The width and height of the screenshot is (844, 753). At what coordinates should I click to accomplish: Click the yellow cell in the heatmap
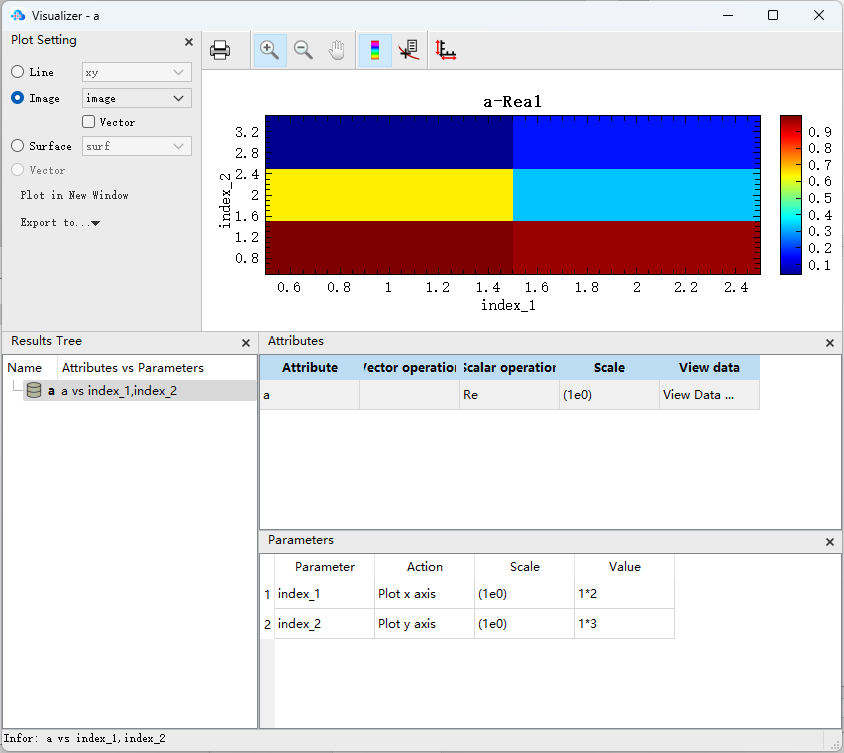pos(389,195)
